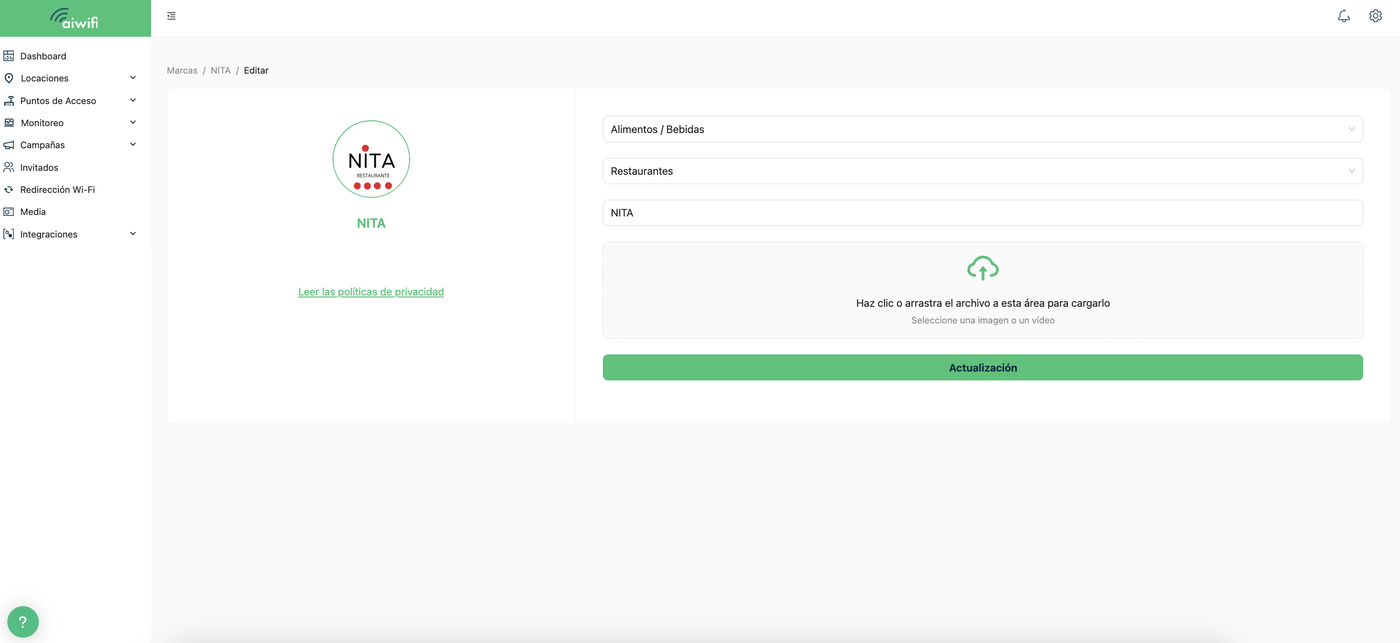1400x643 pixels.
Task: Click the cloud upload icon
Action: click(x=983, y=268)
